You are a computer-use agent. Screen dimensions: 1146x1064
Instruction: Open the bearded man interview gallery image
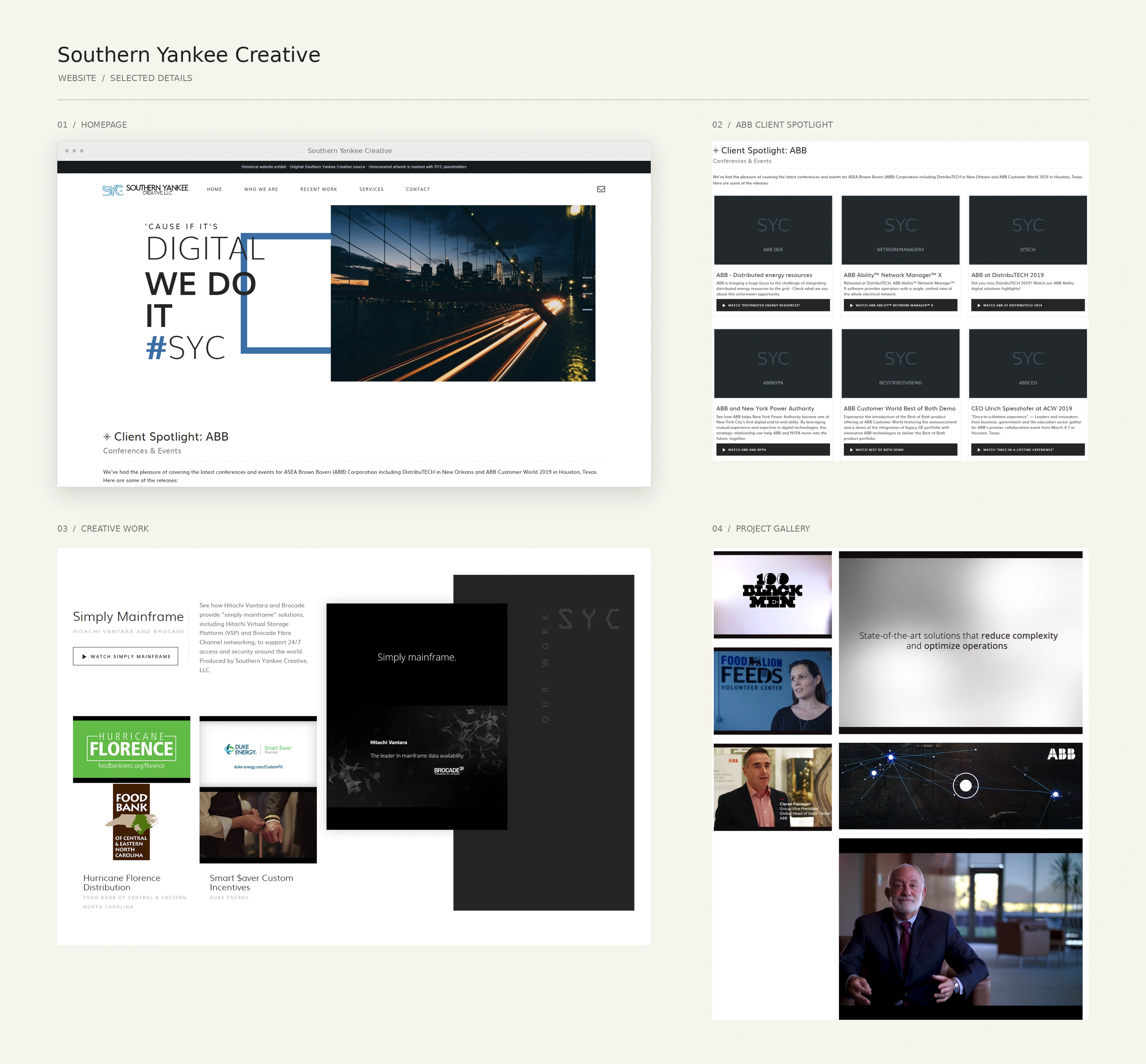tap(960, 929)
